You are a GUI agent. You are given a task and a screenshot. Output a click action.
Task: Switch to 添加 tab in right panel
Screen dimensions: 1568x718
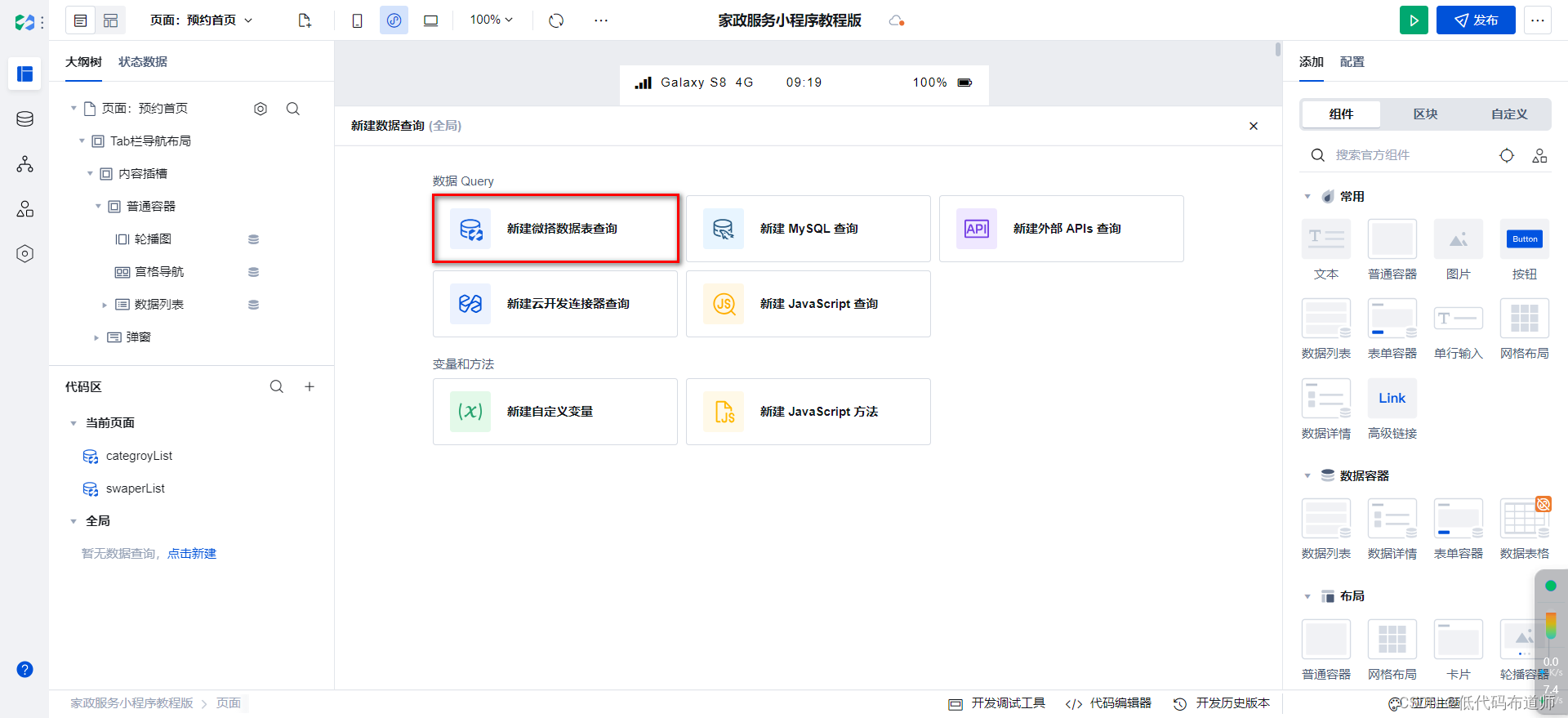[1311, 62]
